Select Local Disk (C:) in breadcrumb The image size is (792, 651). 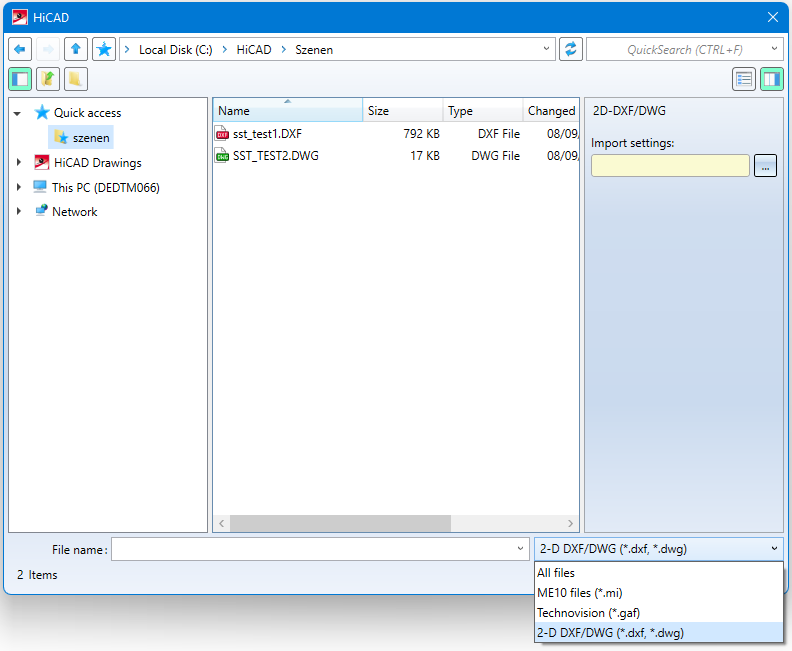point(176,49)
